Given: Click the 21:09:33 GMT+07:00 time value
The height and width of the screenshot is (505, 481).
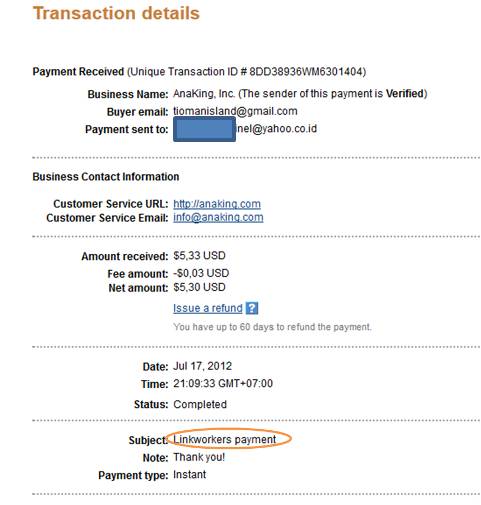Looking at the screenshot, I should (x=223, y=383).
